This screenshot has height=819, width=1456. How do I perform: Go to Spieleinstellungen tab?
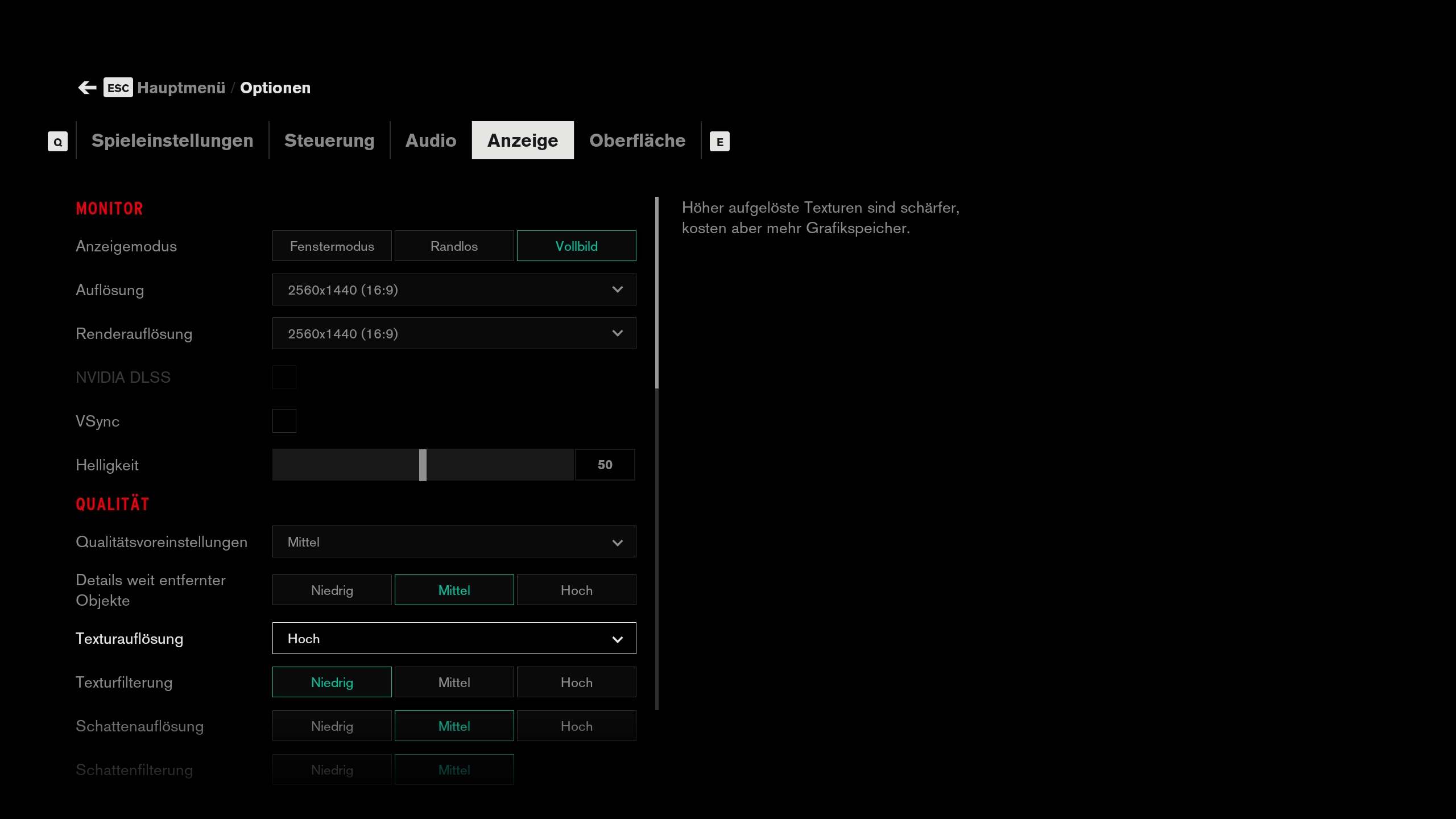click(172, 140)
